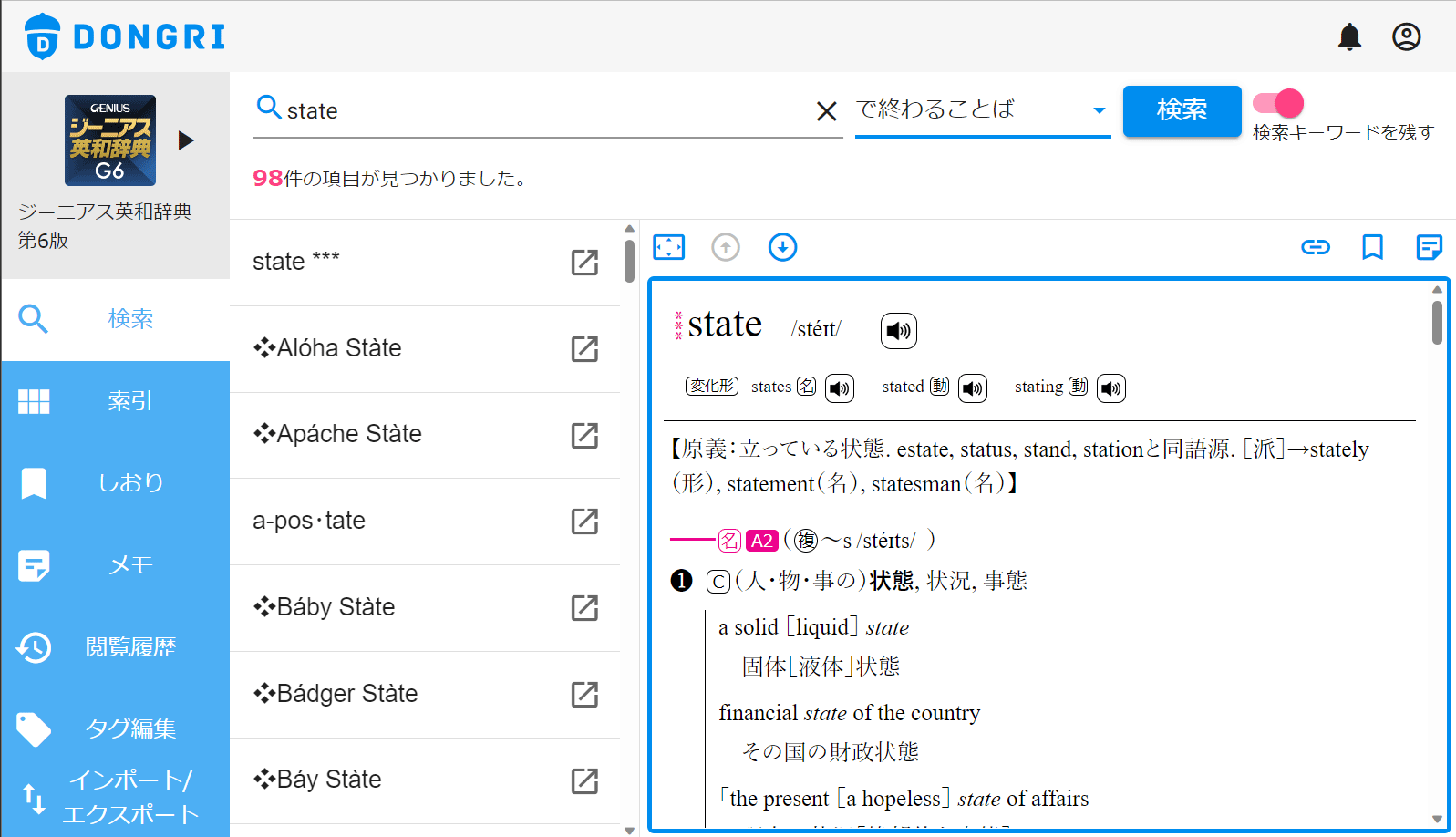Open the インポート/エクスポート sidebar item
Screen dimensions: 1456x837
tap(115, 797)
